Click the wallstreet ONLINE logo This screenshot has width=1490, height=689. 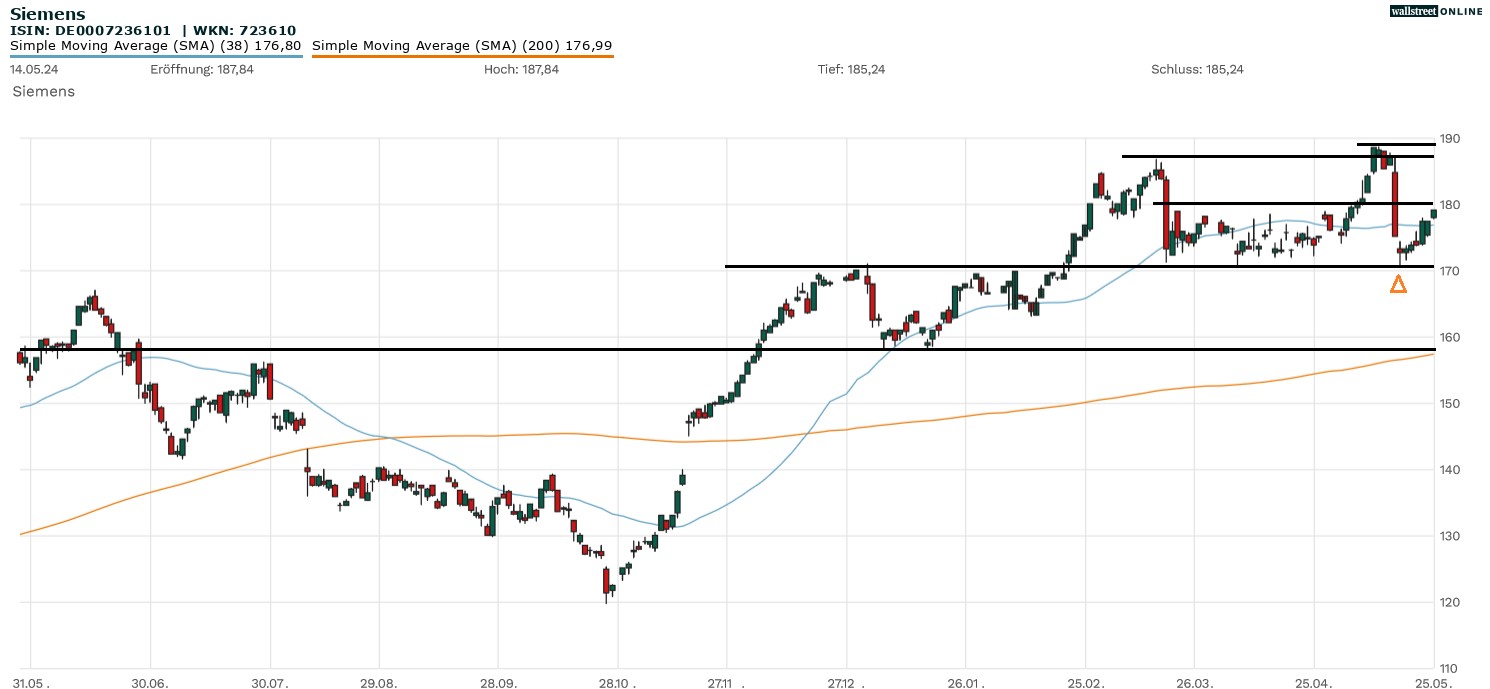pyautogui.click(x=1436, y=11)
